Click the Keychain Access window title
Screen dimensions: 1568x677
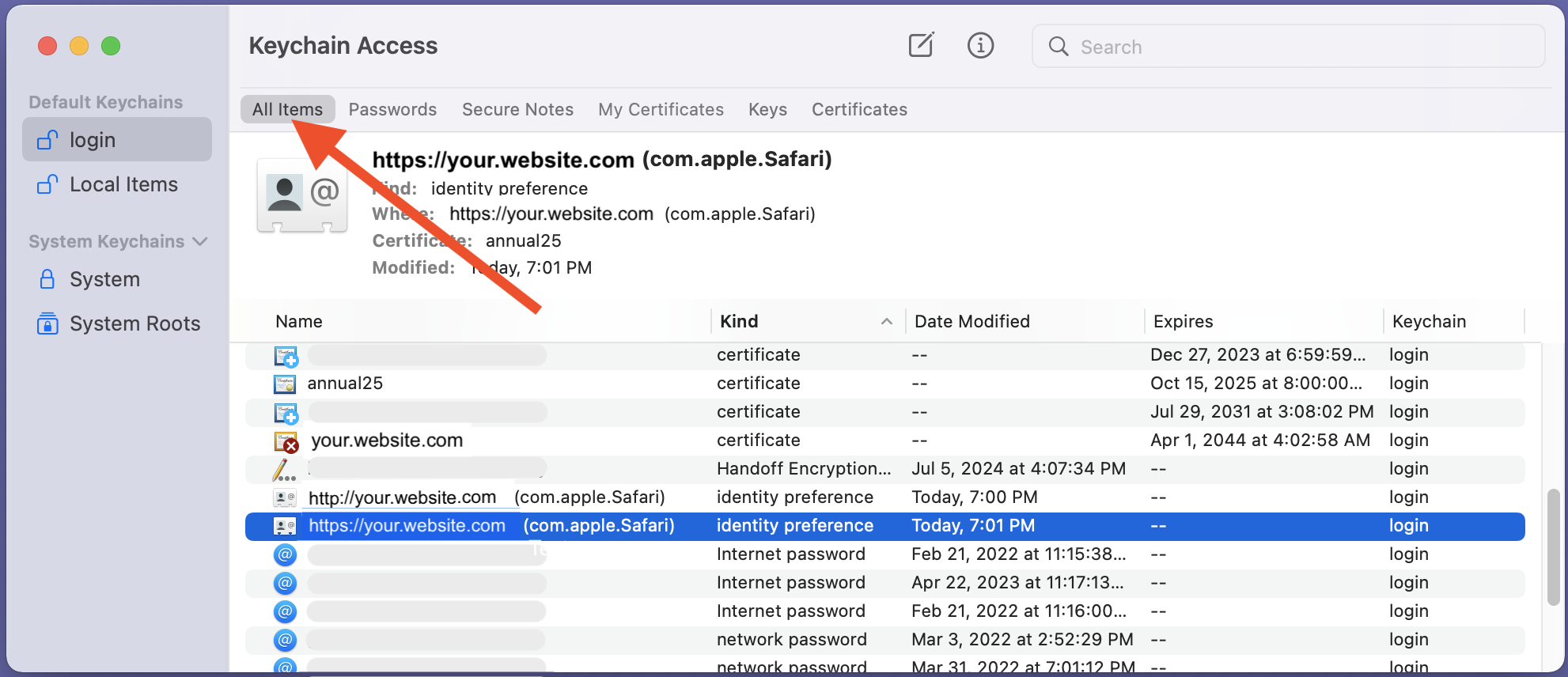[343, 46]
